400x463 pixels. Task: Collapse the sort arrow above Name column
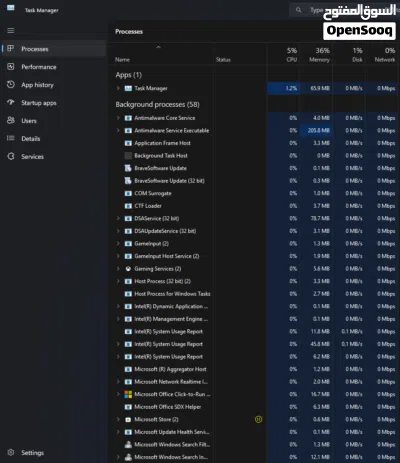(x=158, y=47)
